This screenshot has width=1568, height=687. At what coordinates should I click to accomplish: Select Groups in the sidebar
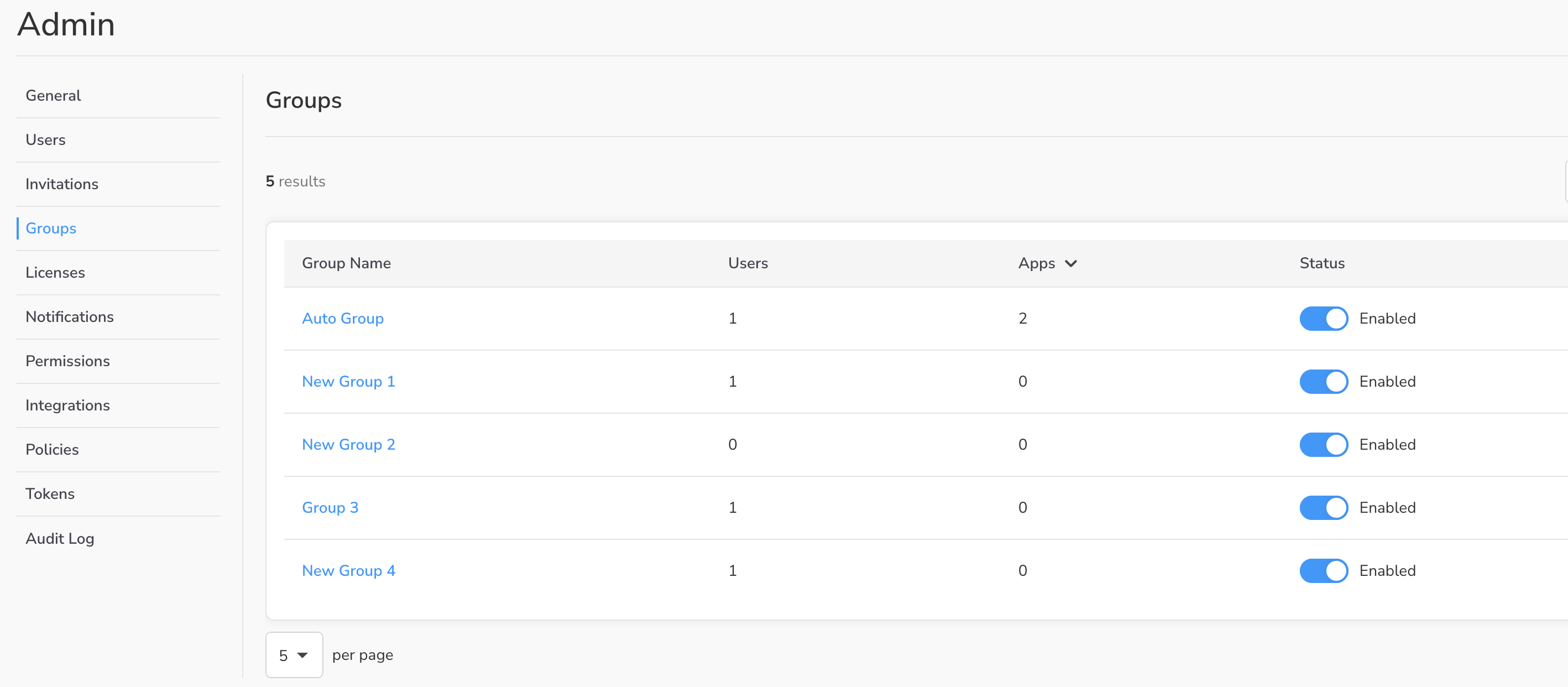click(51, 228)
